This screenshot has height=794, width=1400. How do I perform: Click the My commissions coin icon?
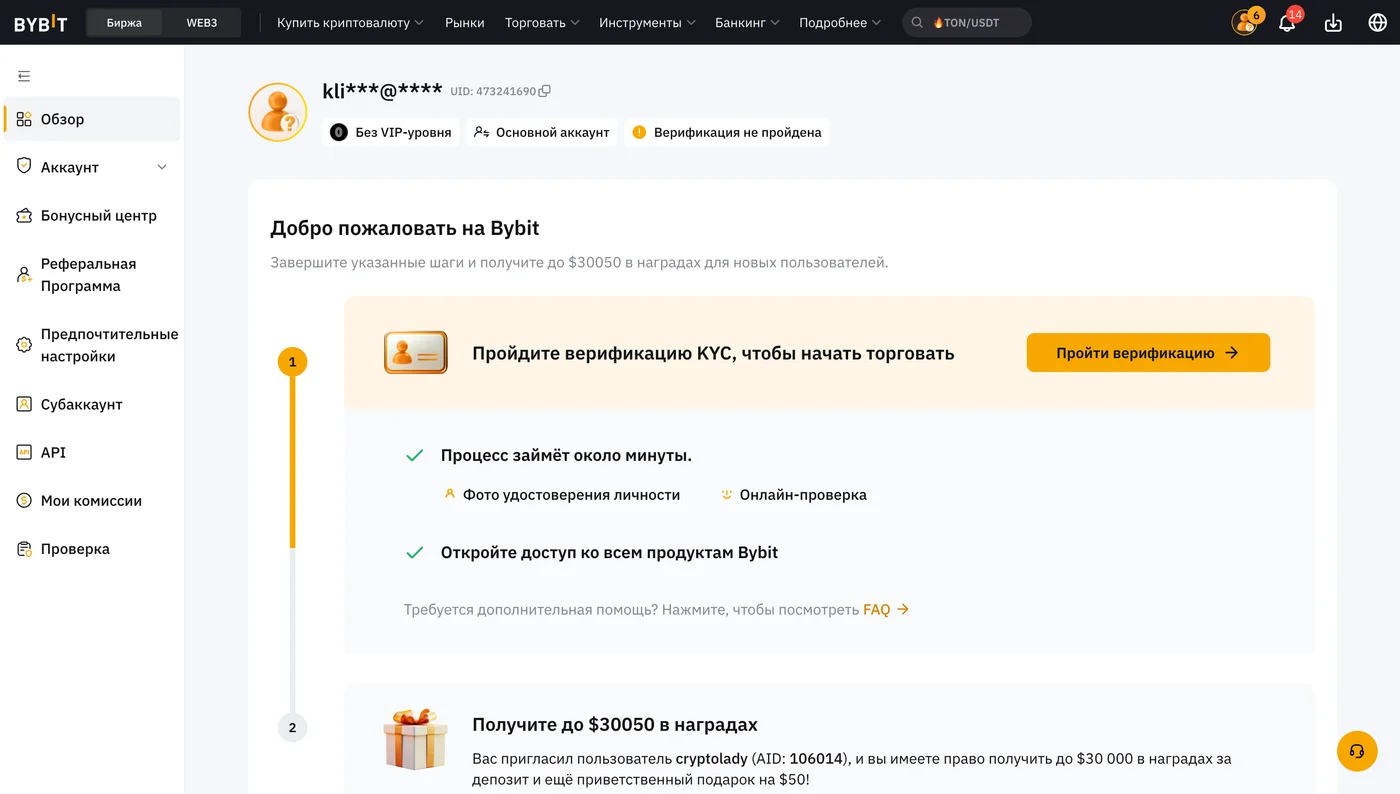[24, 500]
